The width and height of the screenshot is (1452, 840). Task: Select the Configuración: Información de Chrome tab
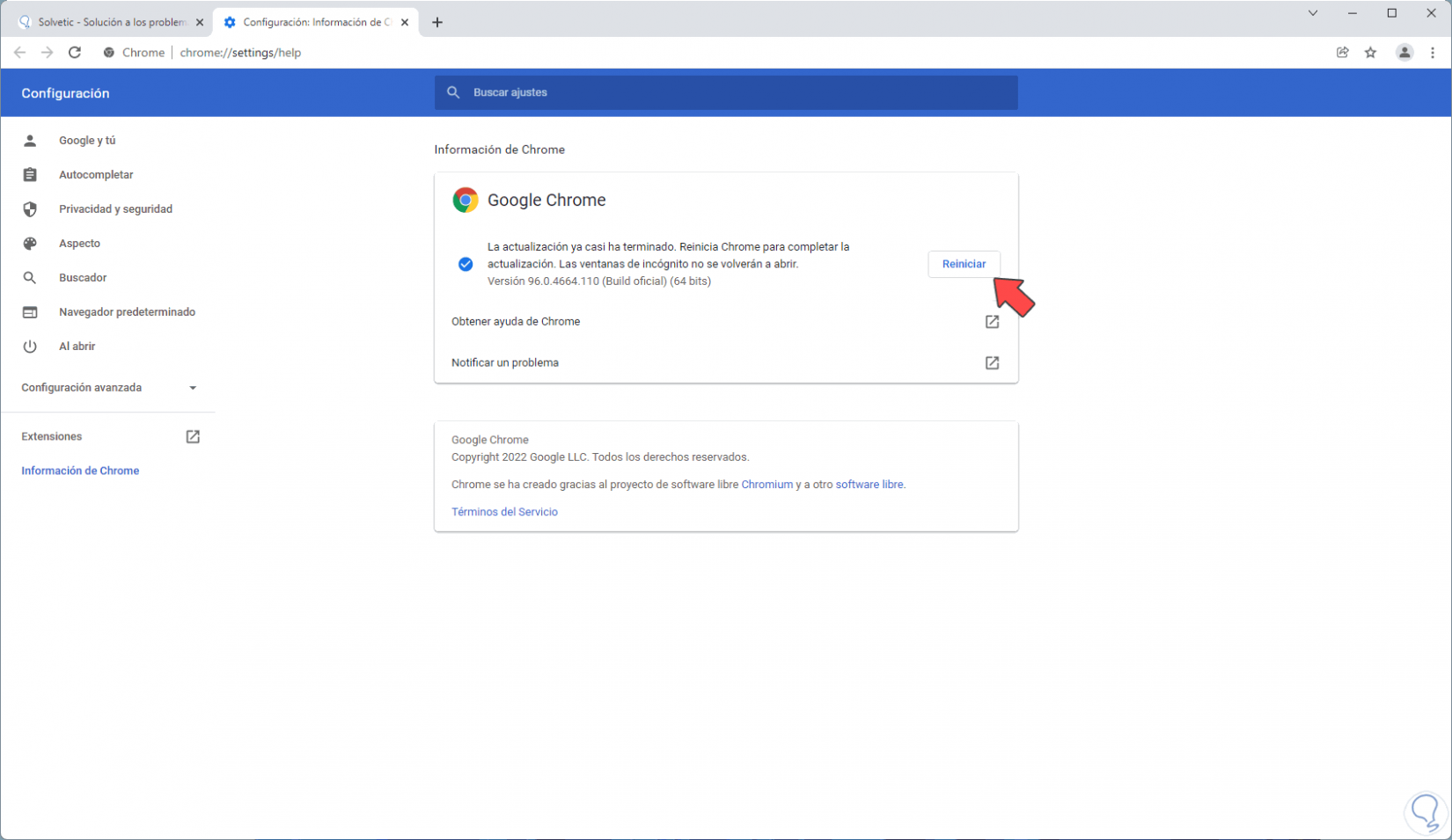pos(315,23)
